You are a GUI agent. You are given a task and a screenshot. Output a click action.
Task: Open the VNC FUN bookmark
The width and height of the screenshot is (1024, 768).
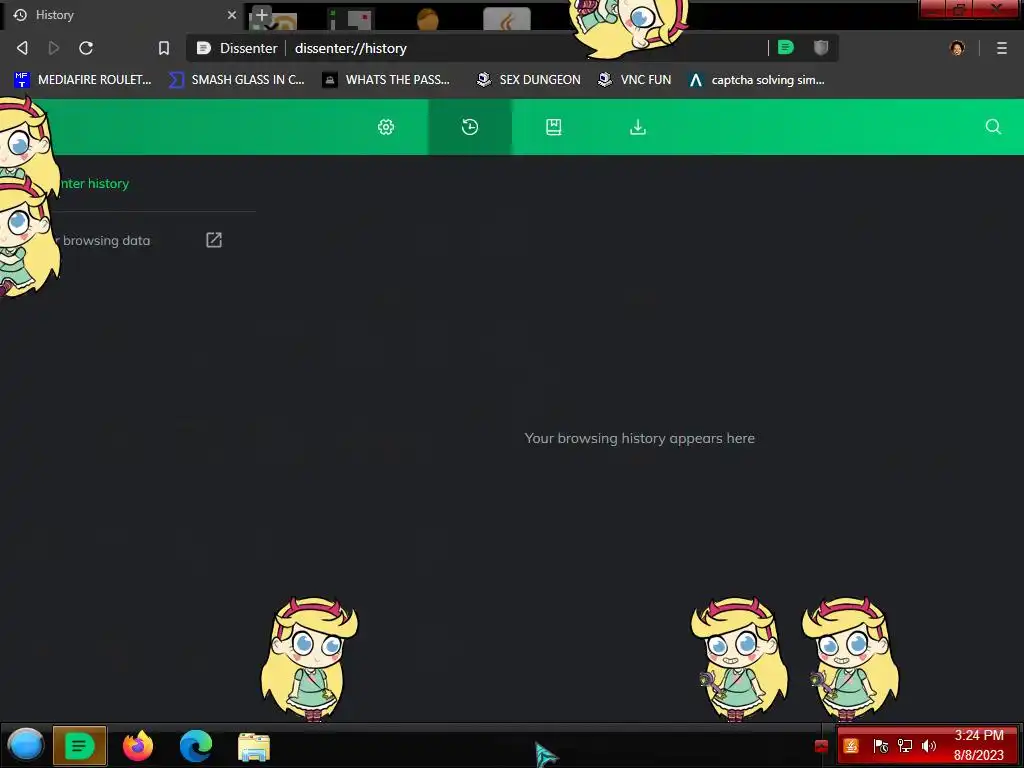(x=635, y=80)
